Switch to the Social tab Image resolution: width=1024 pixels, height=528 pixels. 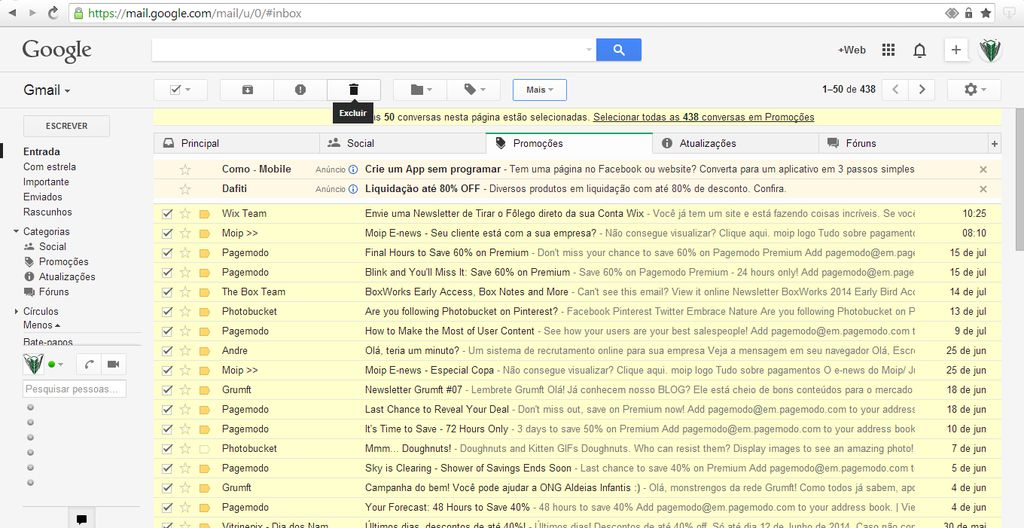[x=402, y=143]
